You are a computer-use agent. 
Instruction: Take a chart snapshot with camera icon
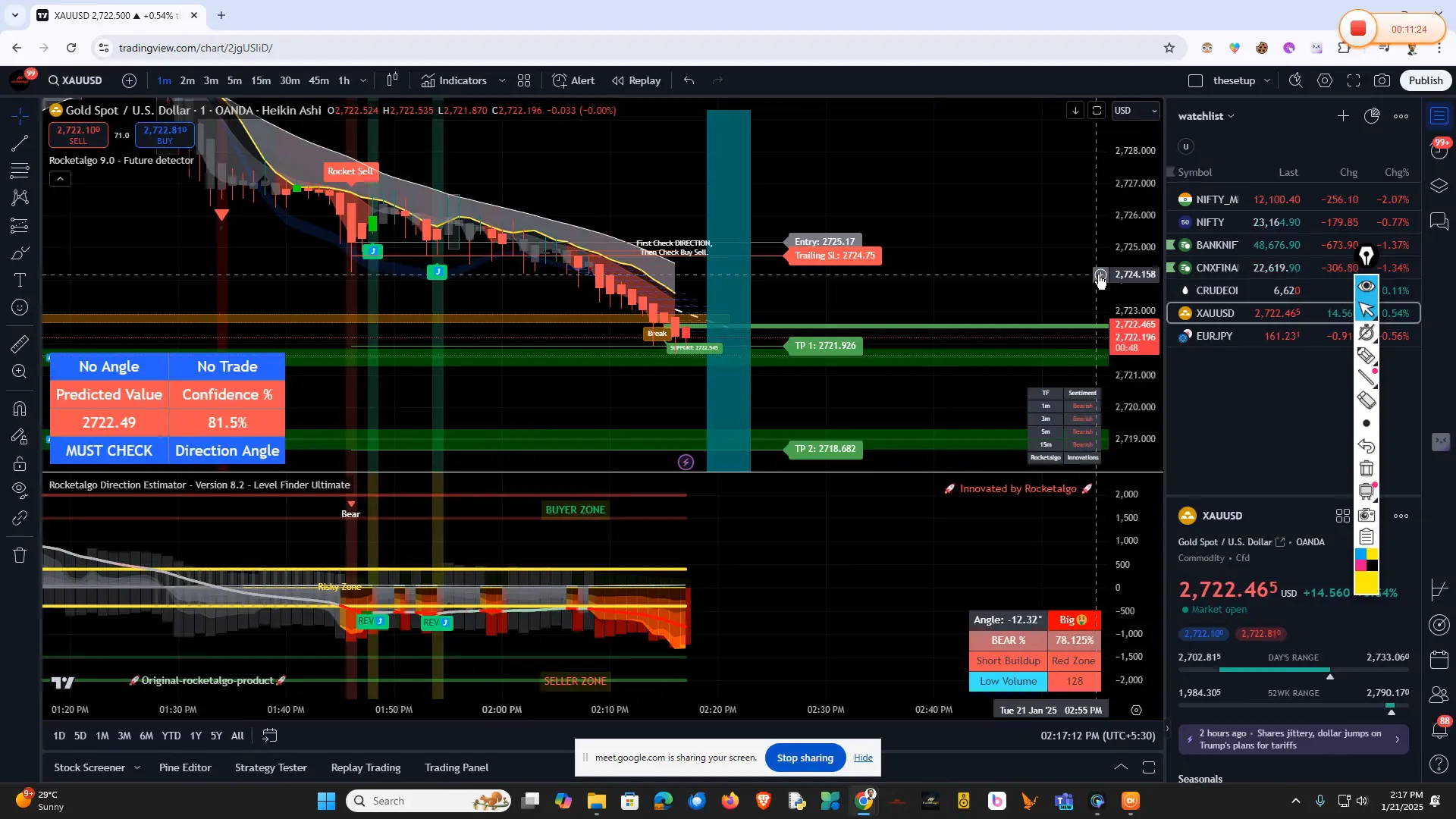pos(1382,80)
